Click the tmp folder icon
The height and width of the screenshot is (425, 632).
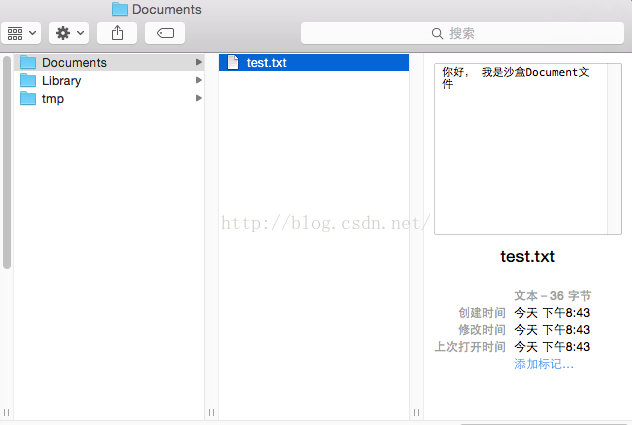point(28,98)
